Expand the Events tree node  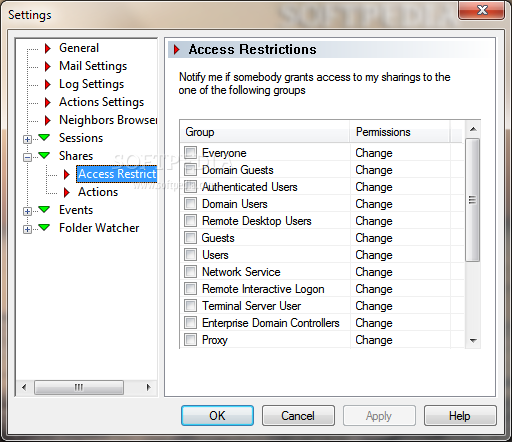[27, 211]
